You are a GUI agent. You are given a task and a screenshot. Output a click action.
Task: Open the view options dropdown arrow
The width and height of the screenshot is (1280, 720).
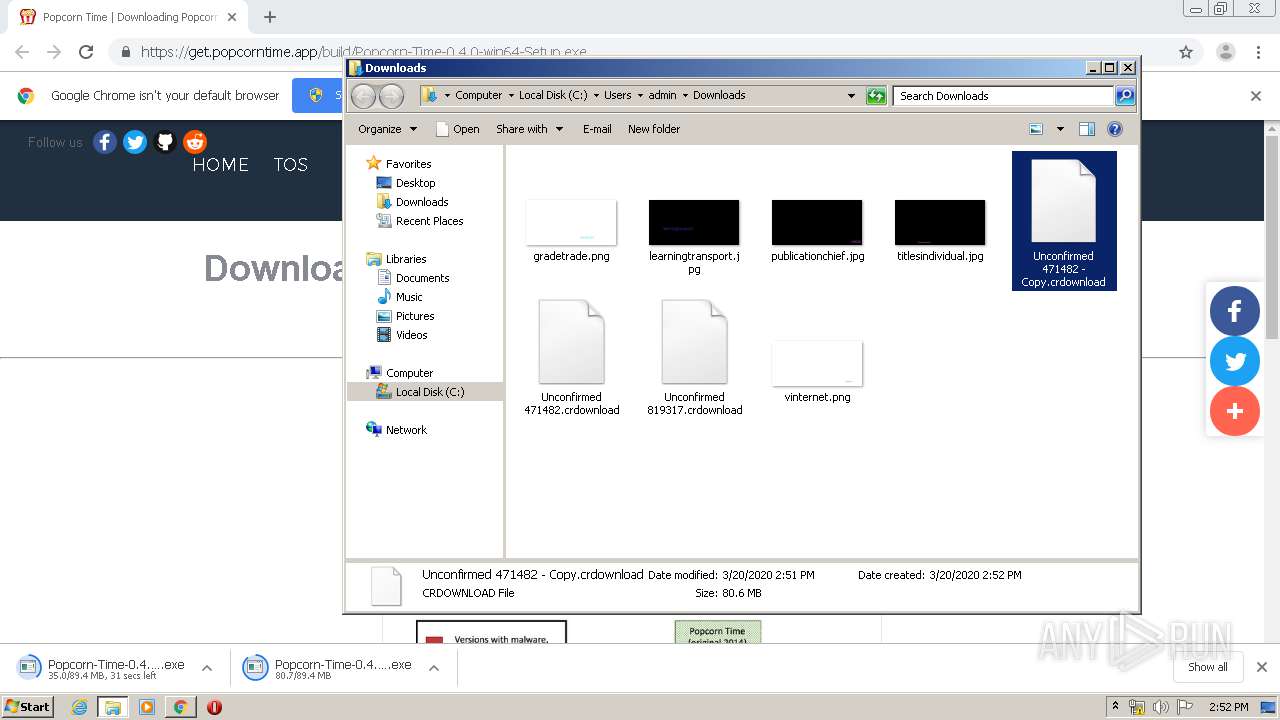1060,129
